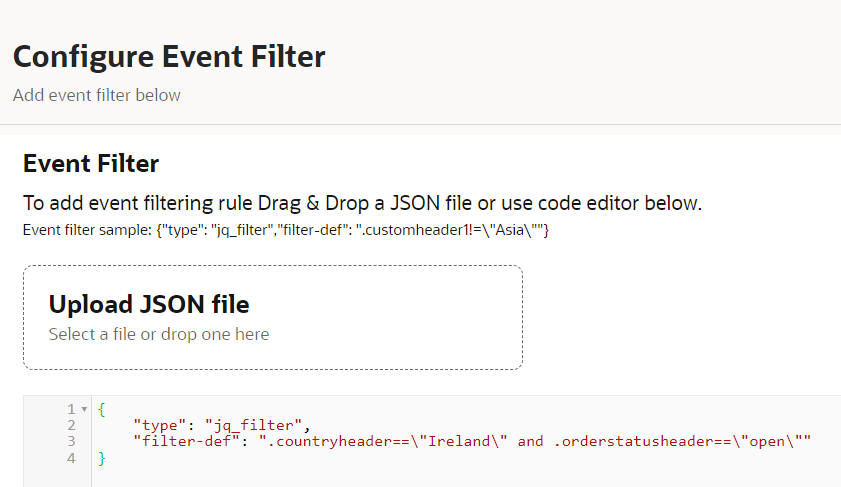Click the Upload JSON file drop zone
This screenshot has width=841, height=487.
(x=272, y=317)
